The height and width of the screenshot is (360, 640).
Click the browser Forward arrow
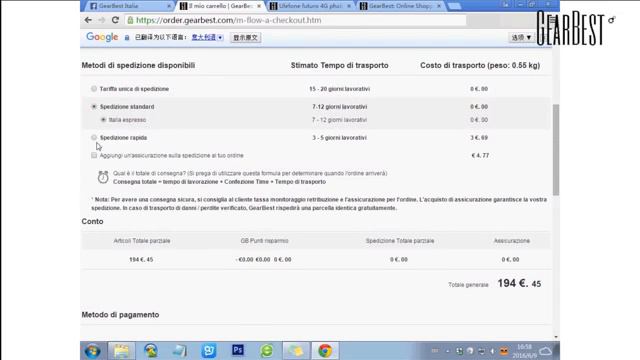click(102, 20)
